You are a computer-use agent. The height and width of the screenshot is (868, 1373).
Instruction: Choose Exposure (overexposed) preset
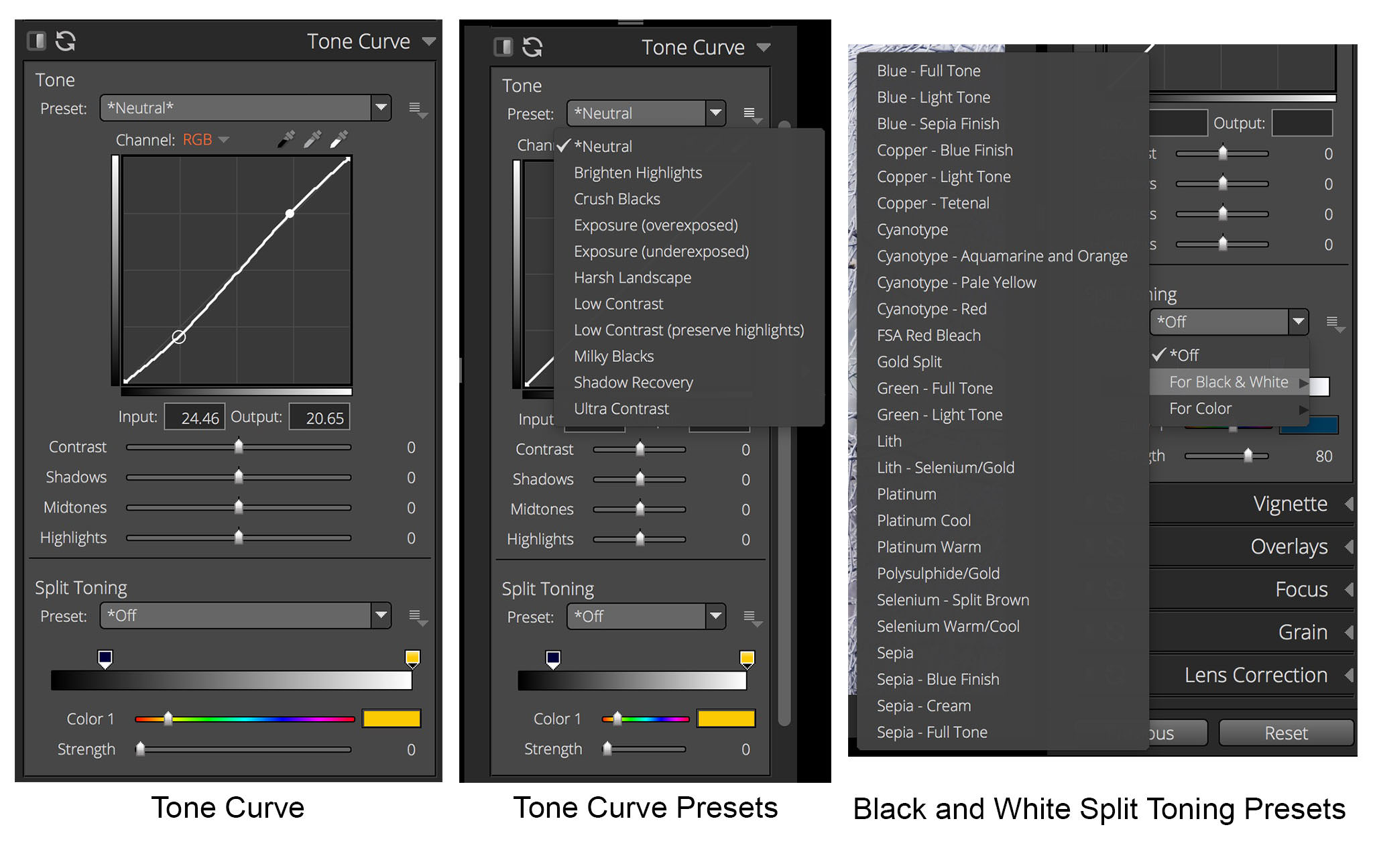point(656,225)
